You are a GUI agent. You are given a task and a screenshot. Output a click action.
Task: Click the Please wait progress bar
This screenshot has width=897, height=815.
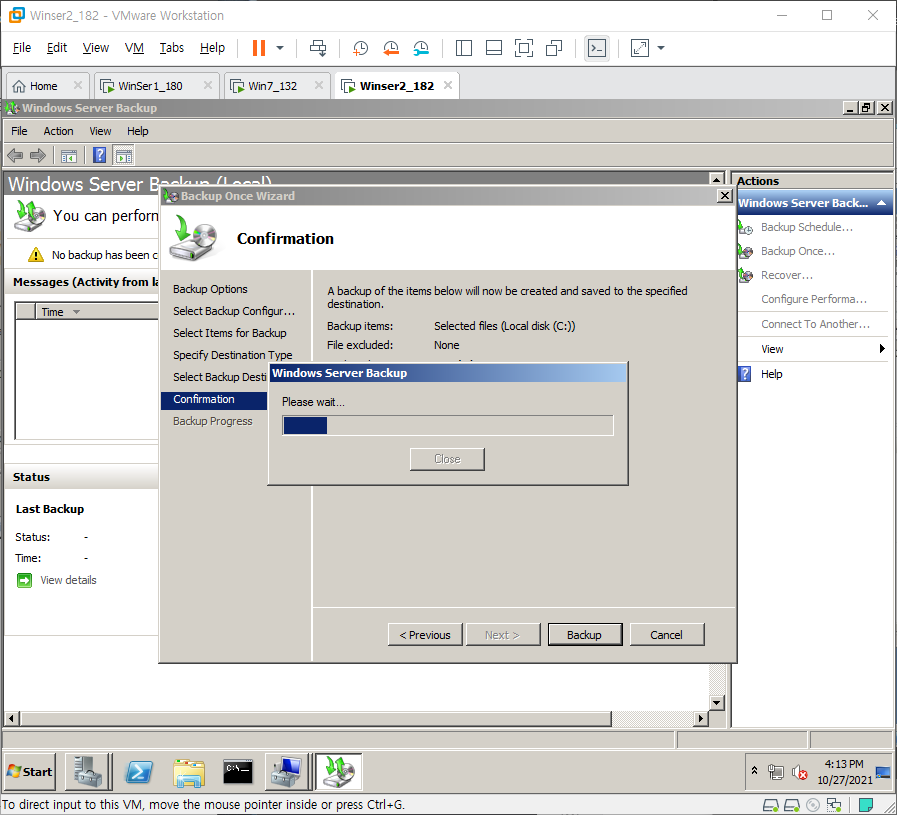tap(448, 426)
